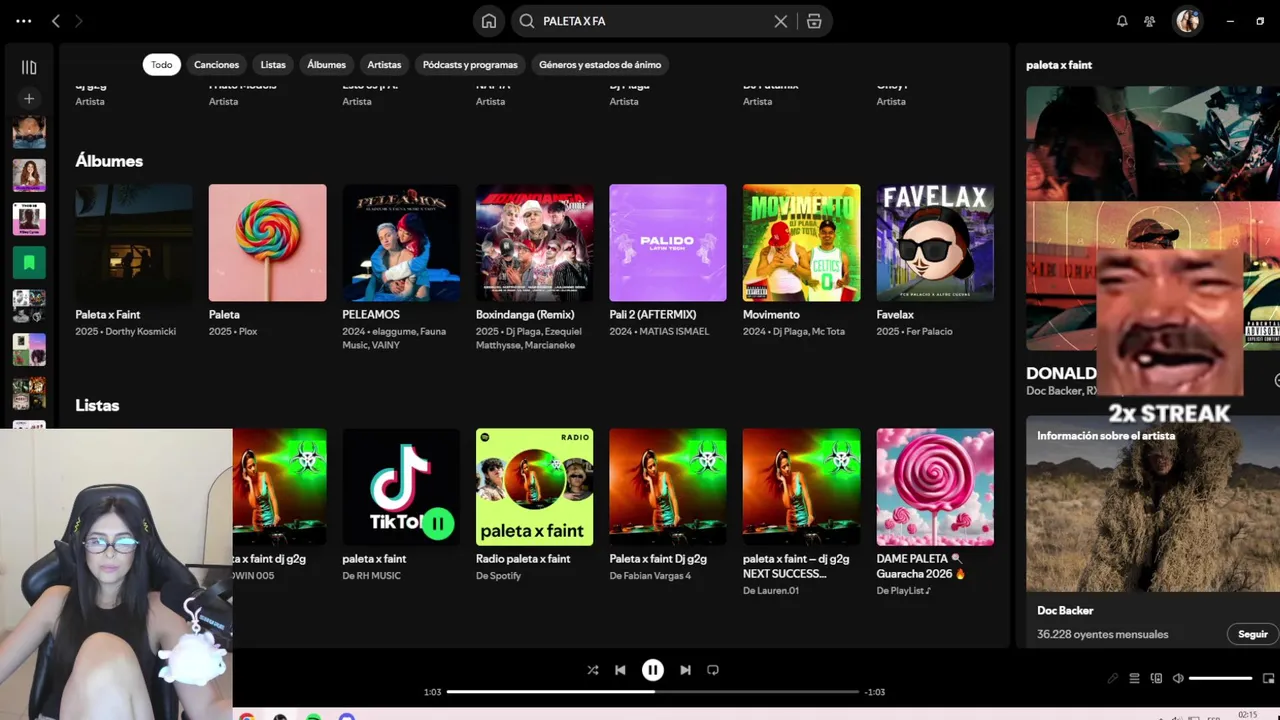The height and width of the screenshot is (720, 1280).
Task: Open the three-dots app menu
Action: click(x=24, y=20)
